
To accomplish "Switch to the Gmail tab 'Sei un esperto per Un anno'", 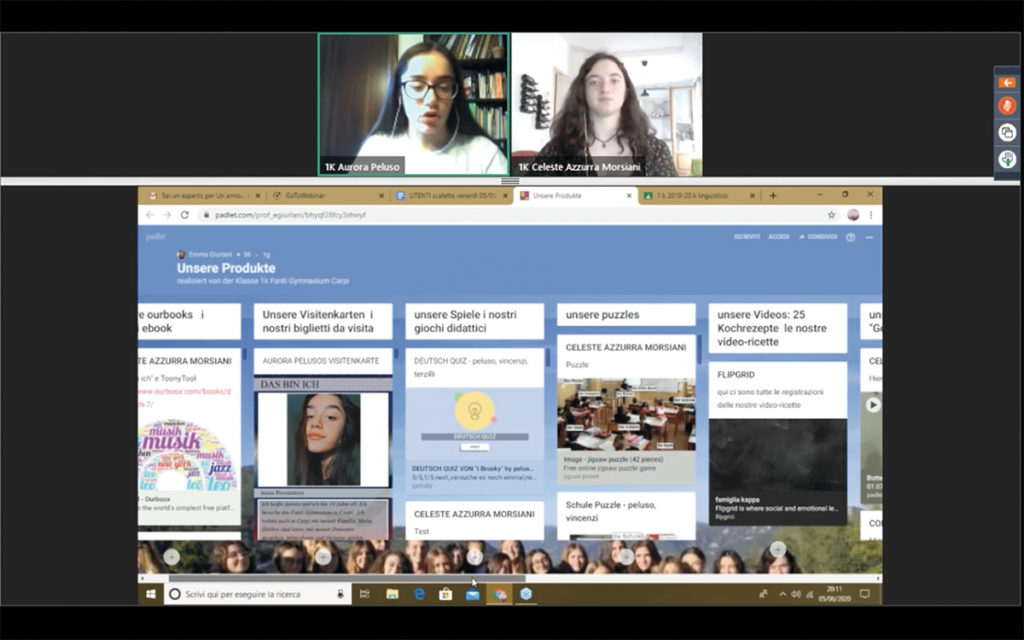I will coord(204,195).
